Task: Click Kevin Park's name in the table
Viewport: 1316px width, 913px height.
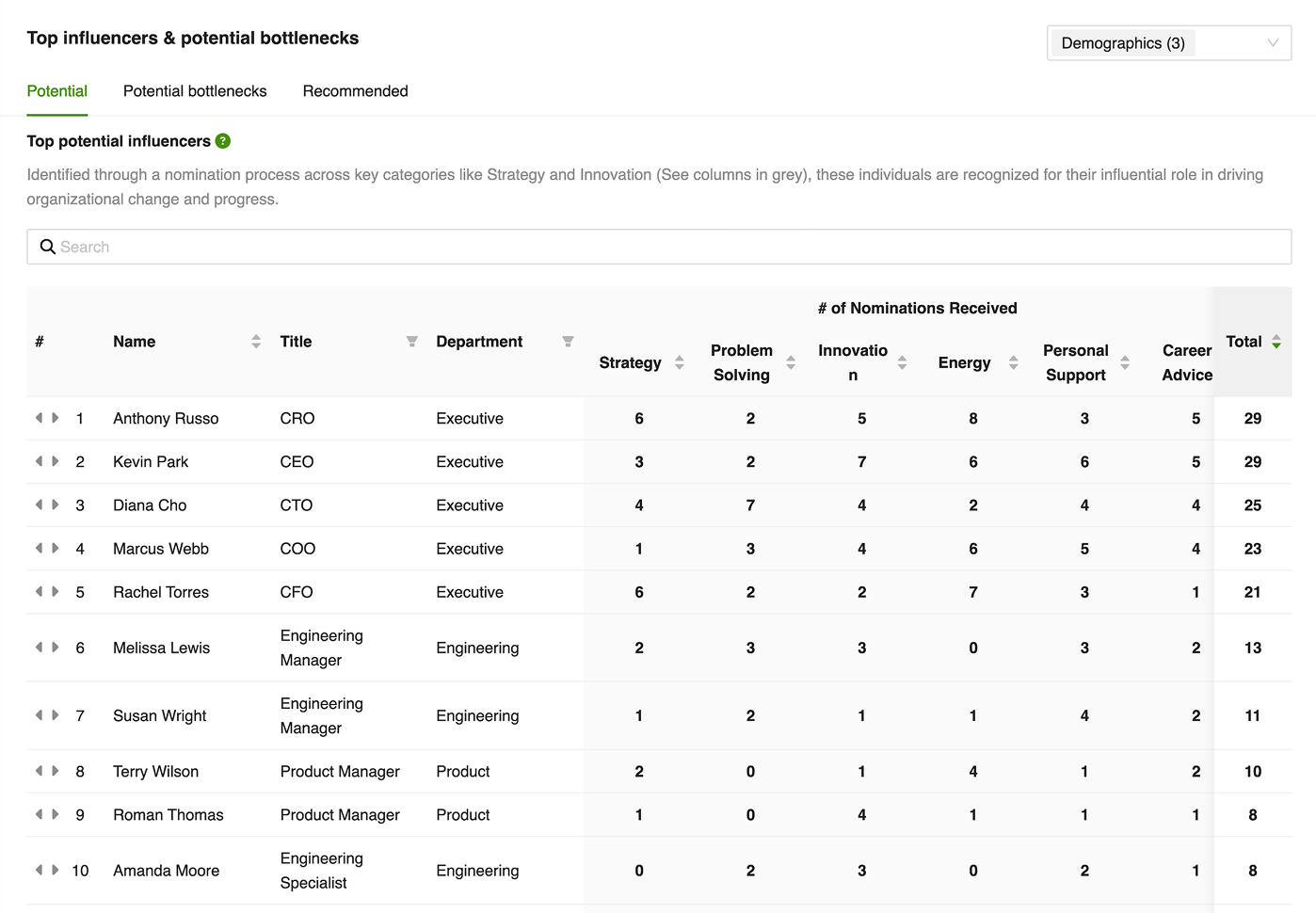Action: 151,462
